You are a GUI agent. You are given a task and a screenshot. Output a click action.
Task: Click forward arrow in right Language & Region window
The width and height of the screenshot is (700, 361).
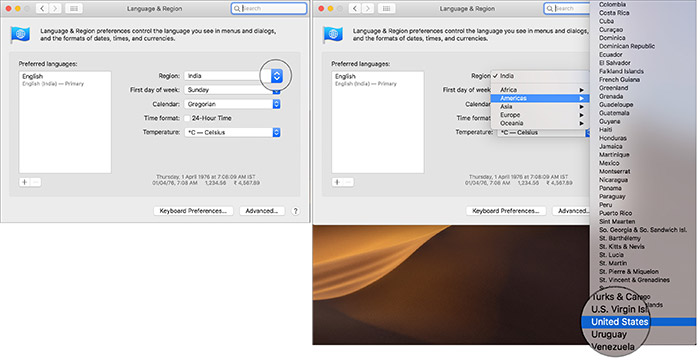[367, 8]
